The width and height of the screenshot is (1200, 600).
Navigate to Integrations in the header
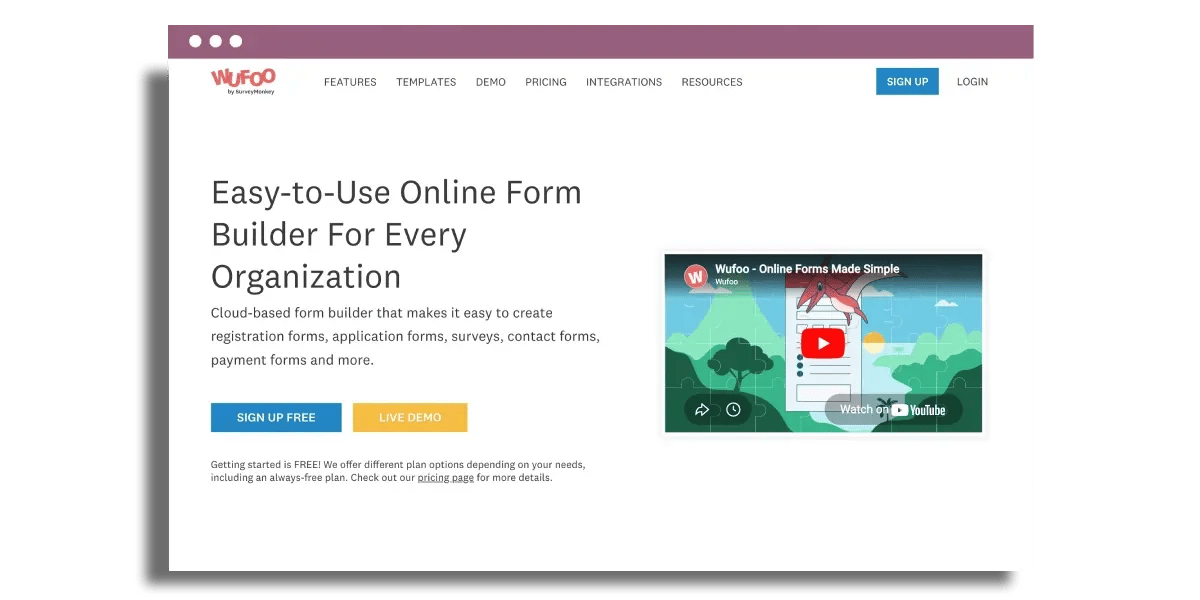coord(624,82)
